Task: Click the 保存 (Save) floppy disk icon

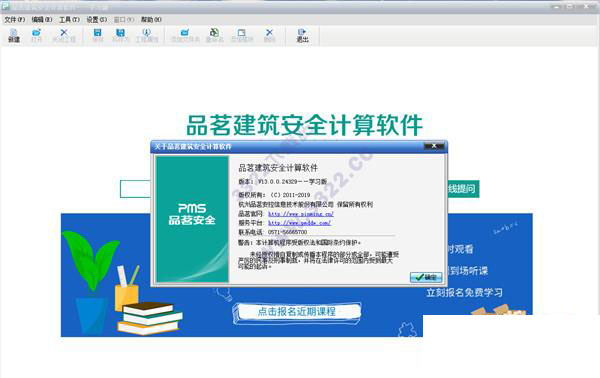Action: click(x=98, y=35)
